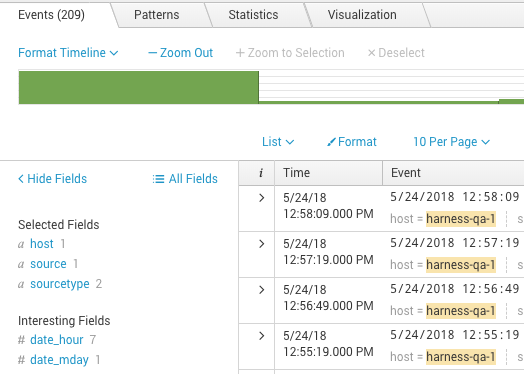Click Zoom Out on the timeline
The width and height of the screenshot is (524, 374).
[180, 53]
